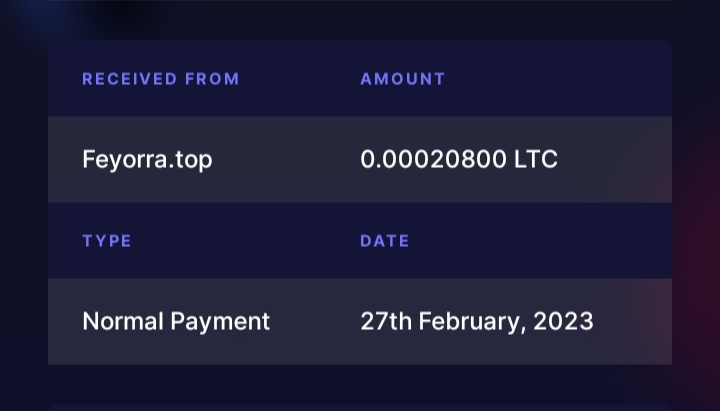Click the DATE header label

[x=384, y=241]
